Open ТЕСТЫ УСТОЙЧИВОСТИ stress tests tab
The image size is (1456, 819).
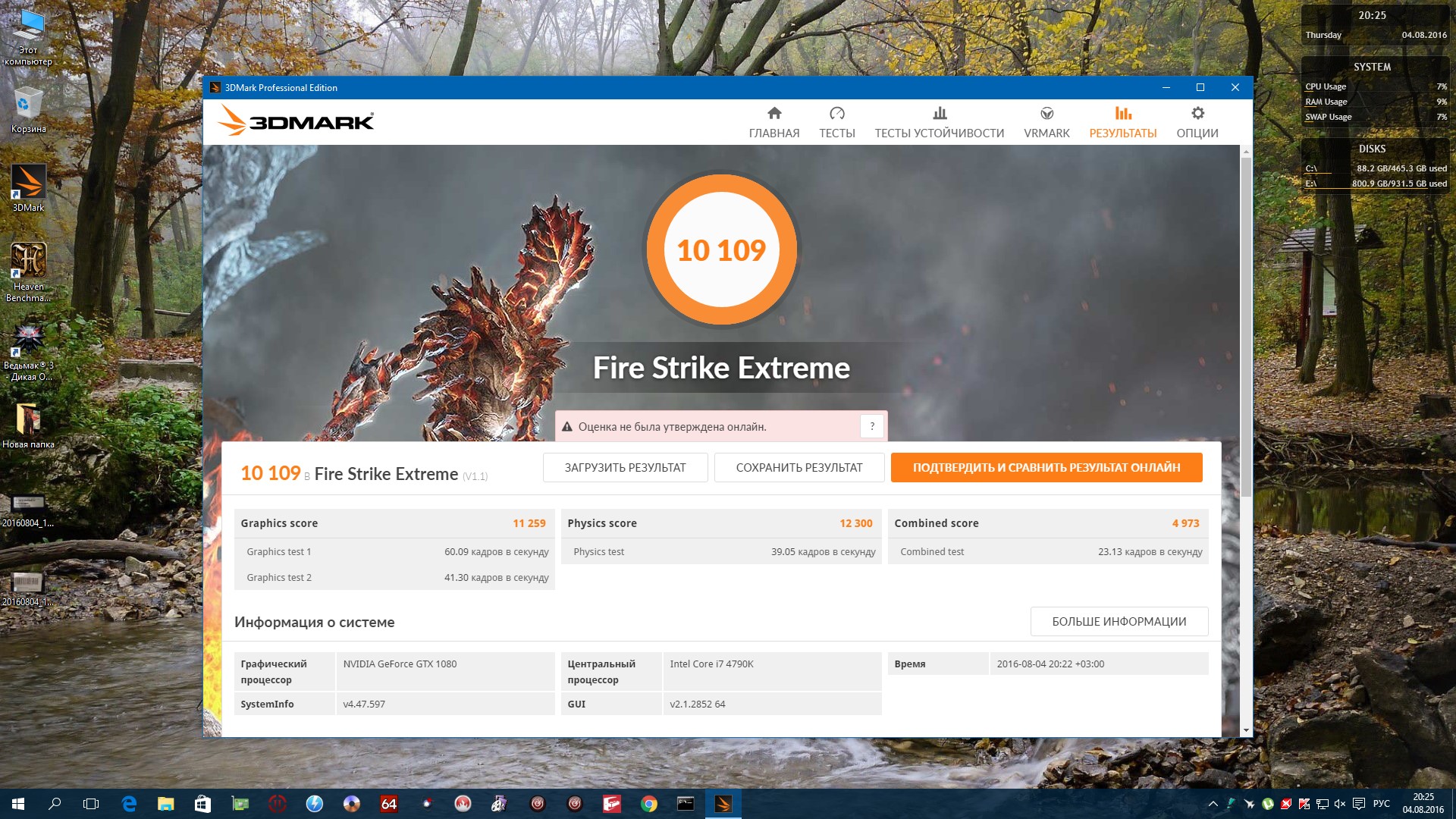pos(939,122)
